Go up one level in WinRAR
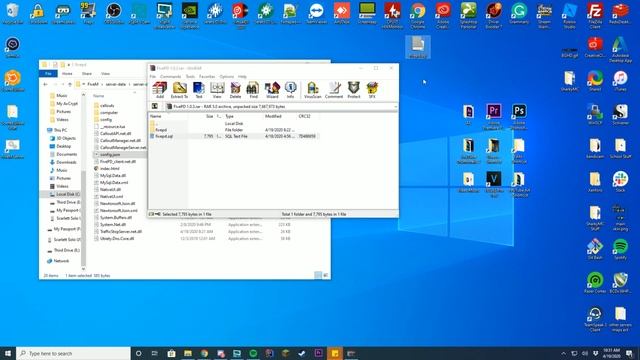Viewport: 640px width, 360px height. pos(155,107)
